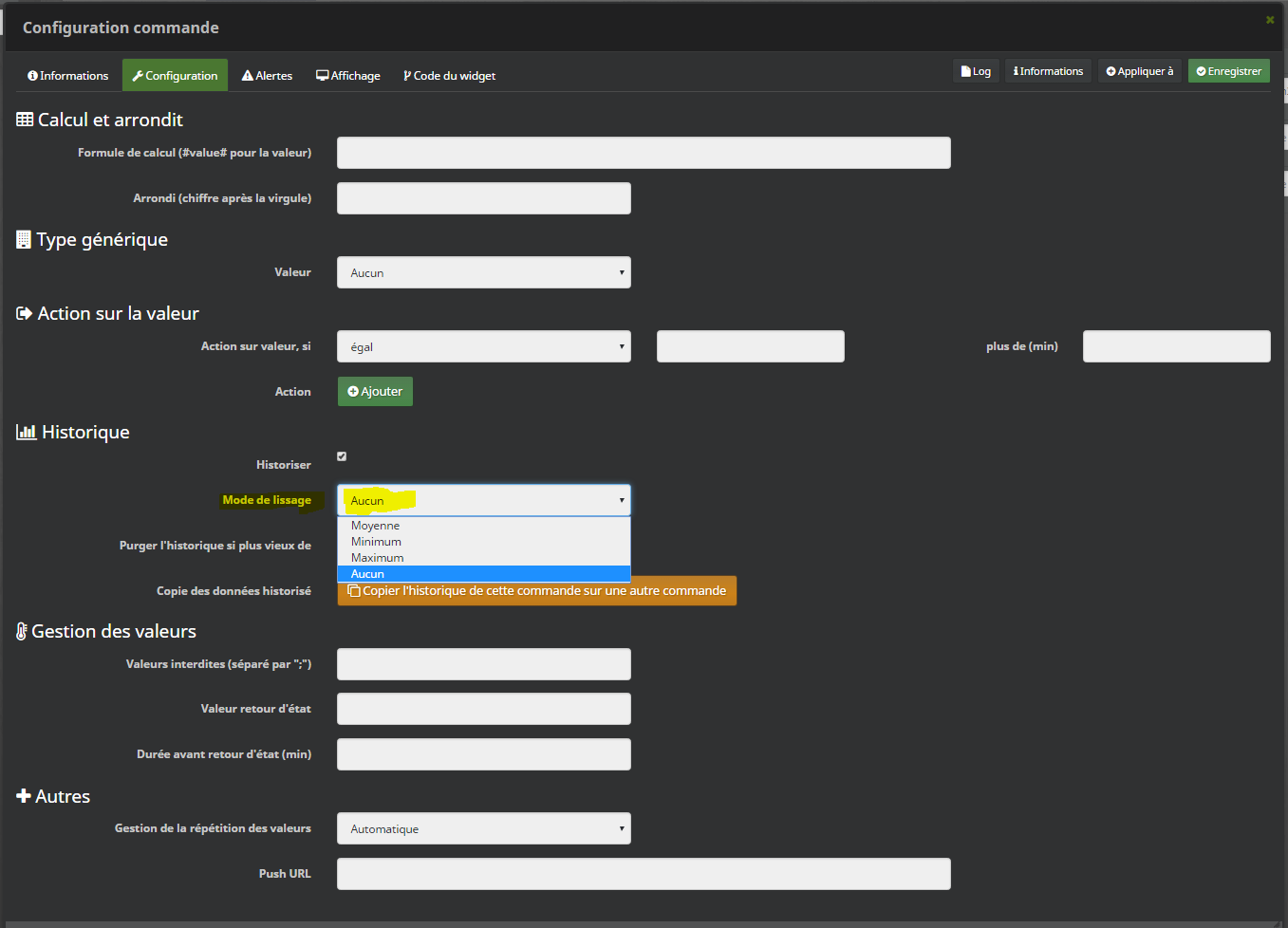The image size is (1288, 928).
Task: Toggle the Historiser checkbox
Action: click(342, 456)
